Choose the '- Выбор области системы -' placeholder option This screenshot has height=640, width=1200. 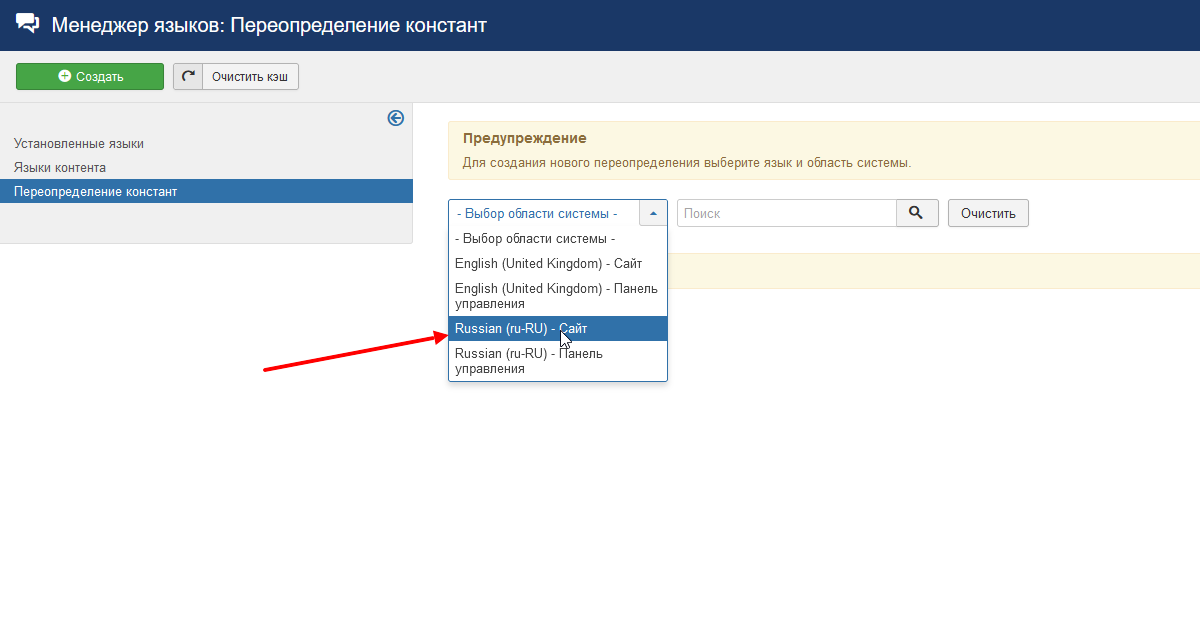point(535,239)
